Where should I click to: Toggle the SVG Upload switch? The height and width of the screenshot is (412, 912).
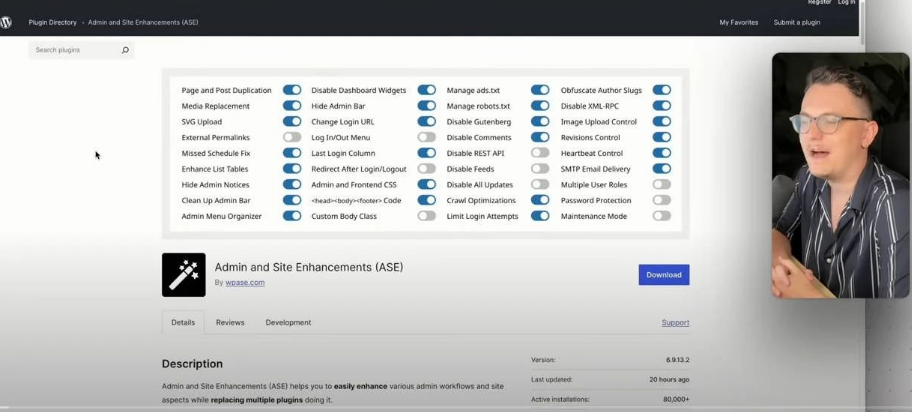pos(292,122)
